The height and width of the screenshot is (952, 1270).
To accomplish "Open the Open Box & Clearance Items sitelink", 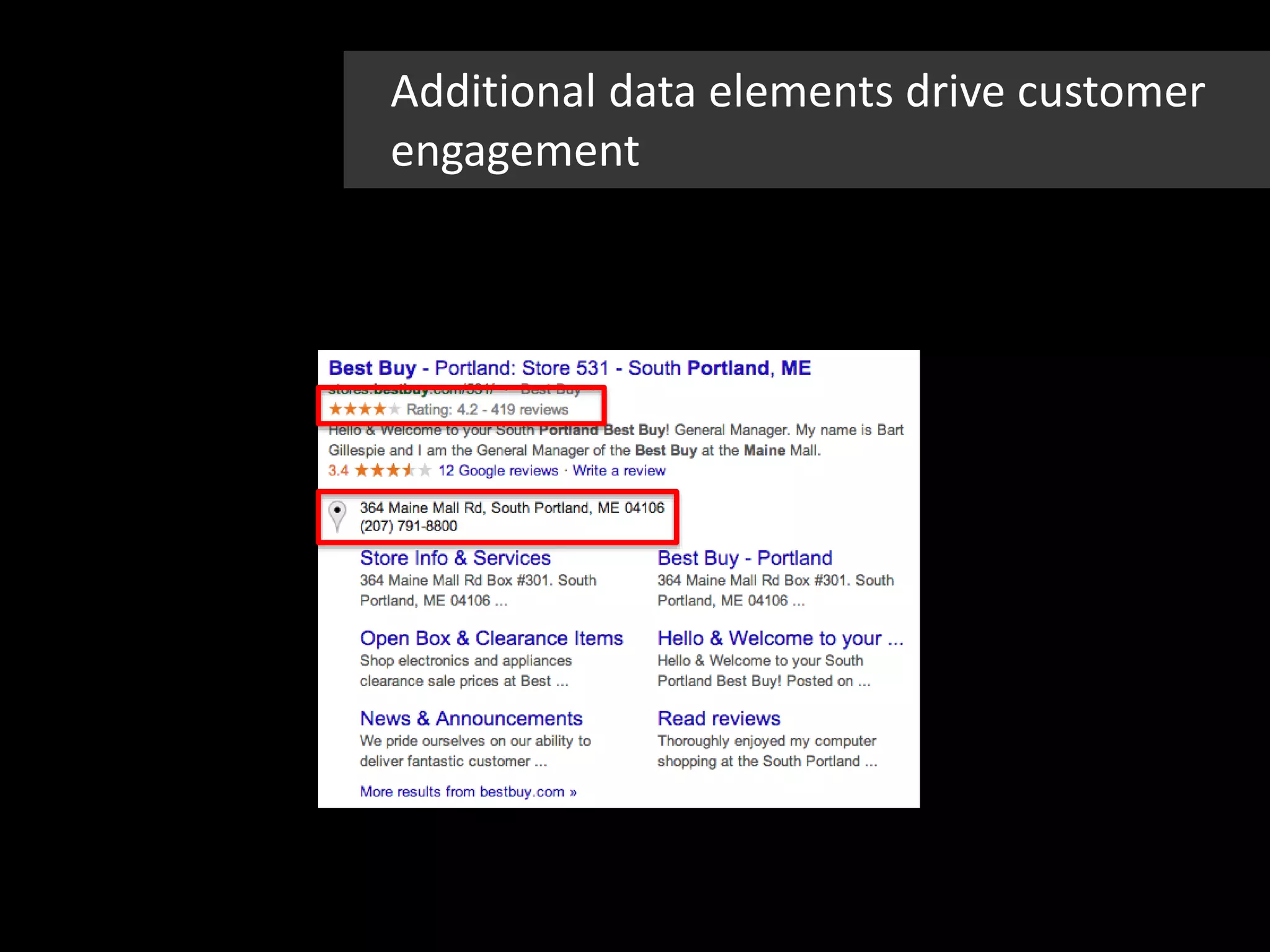I will tap(491, 638).
